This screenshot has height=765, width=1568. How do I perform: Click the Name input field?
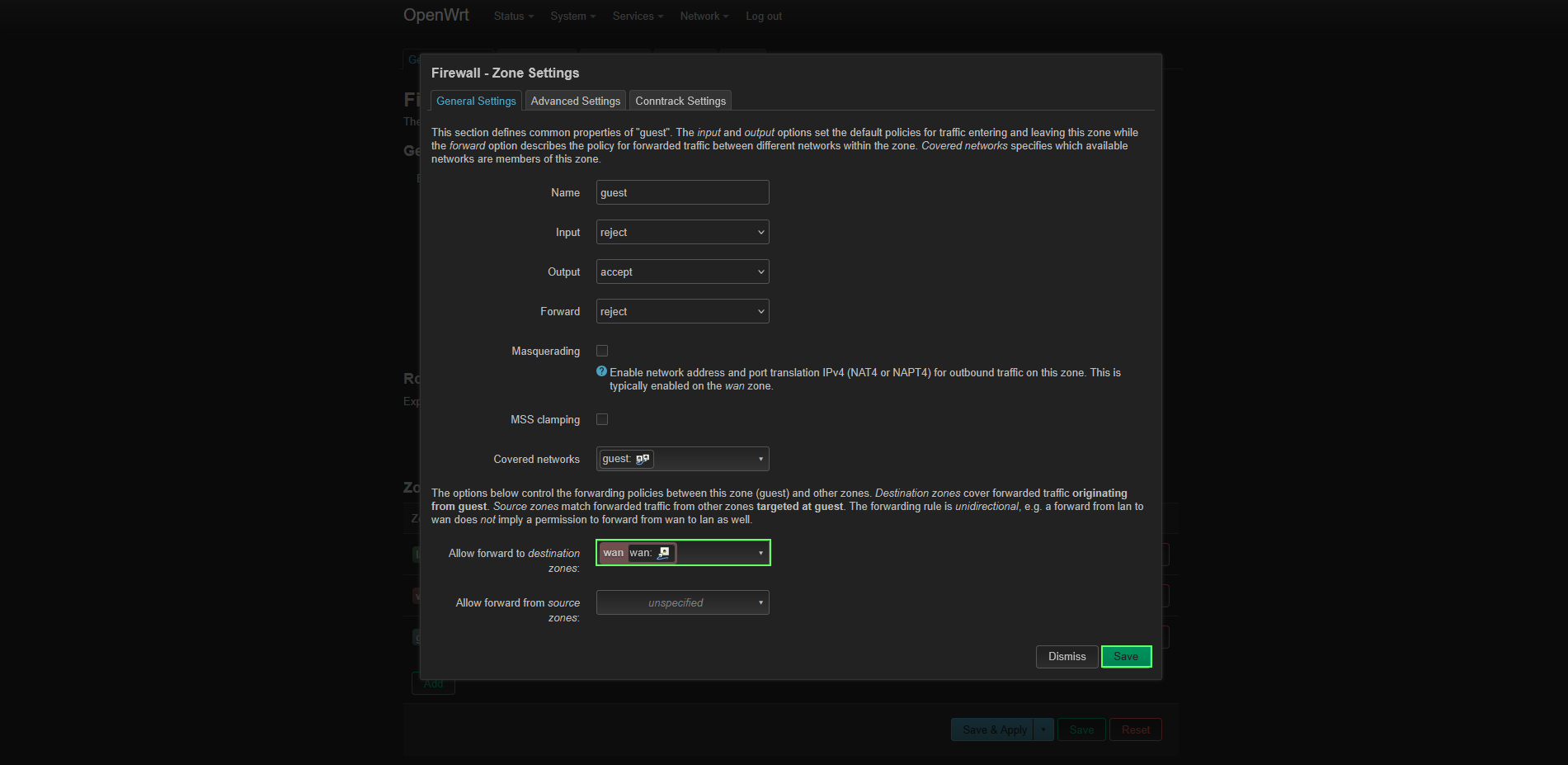(x=682, y=192)
